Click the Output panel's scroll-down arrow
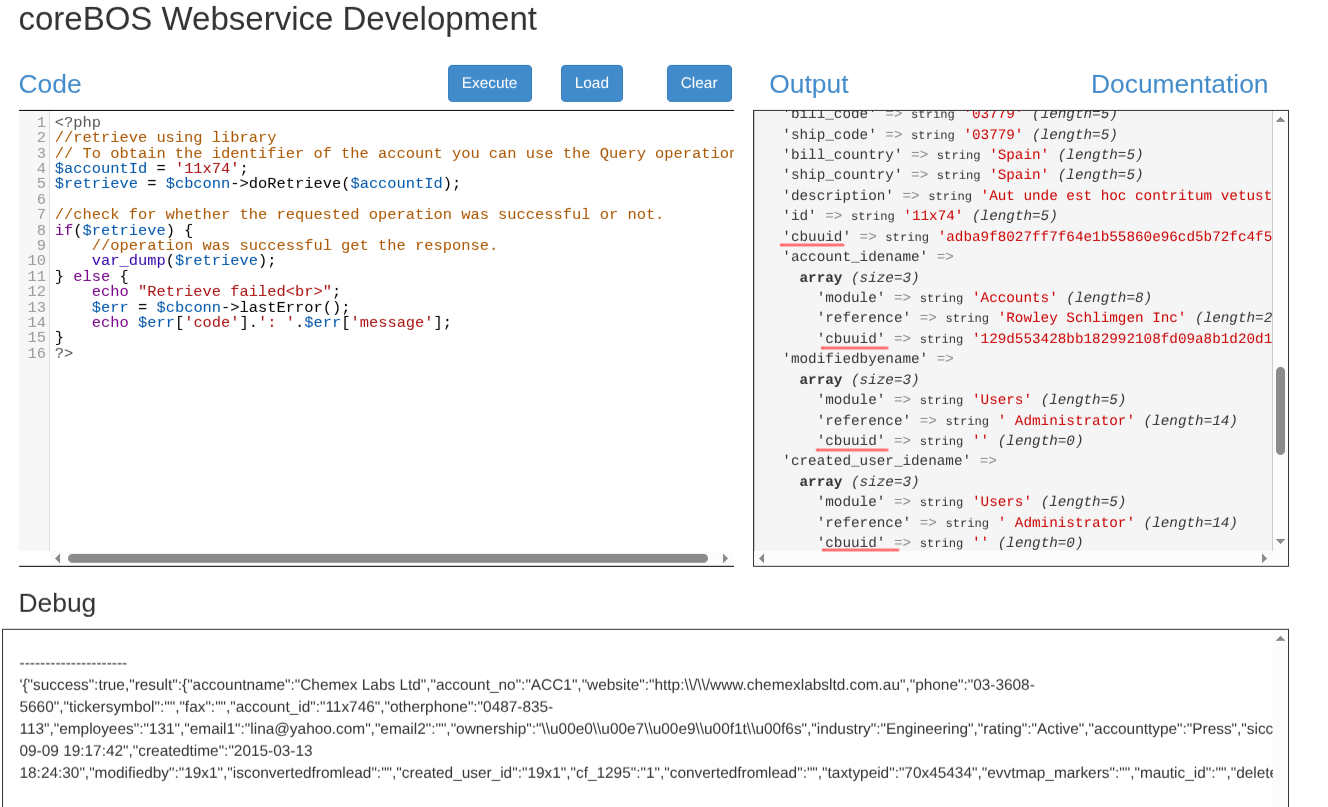This screenshot has width=1328, height=807. click(x=1280, y=541)
